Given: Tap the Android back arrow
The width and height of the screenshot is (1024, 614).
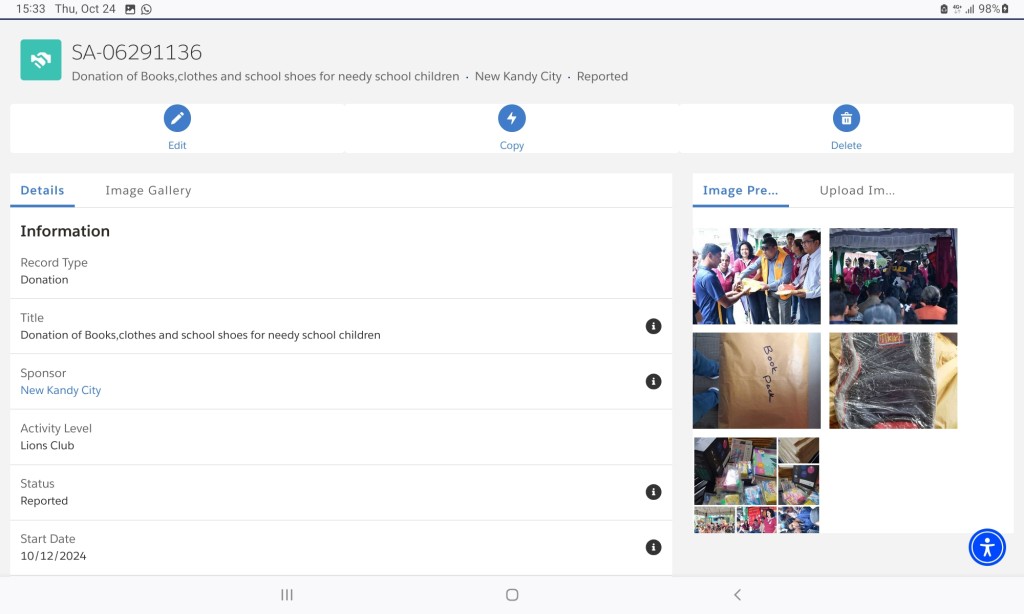Looking at the screenshot, I should pyautogui.click(x=737, y=594).
